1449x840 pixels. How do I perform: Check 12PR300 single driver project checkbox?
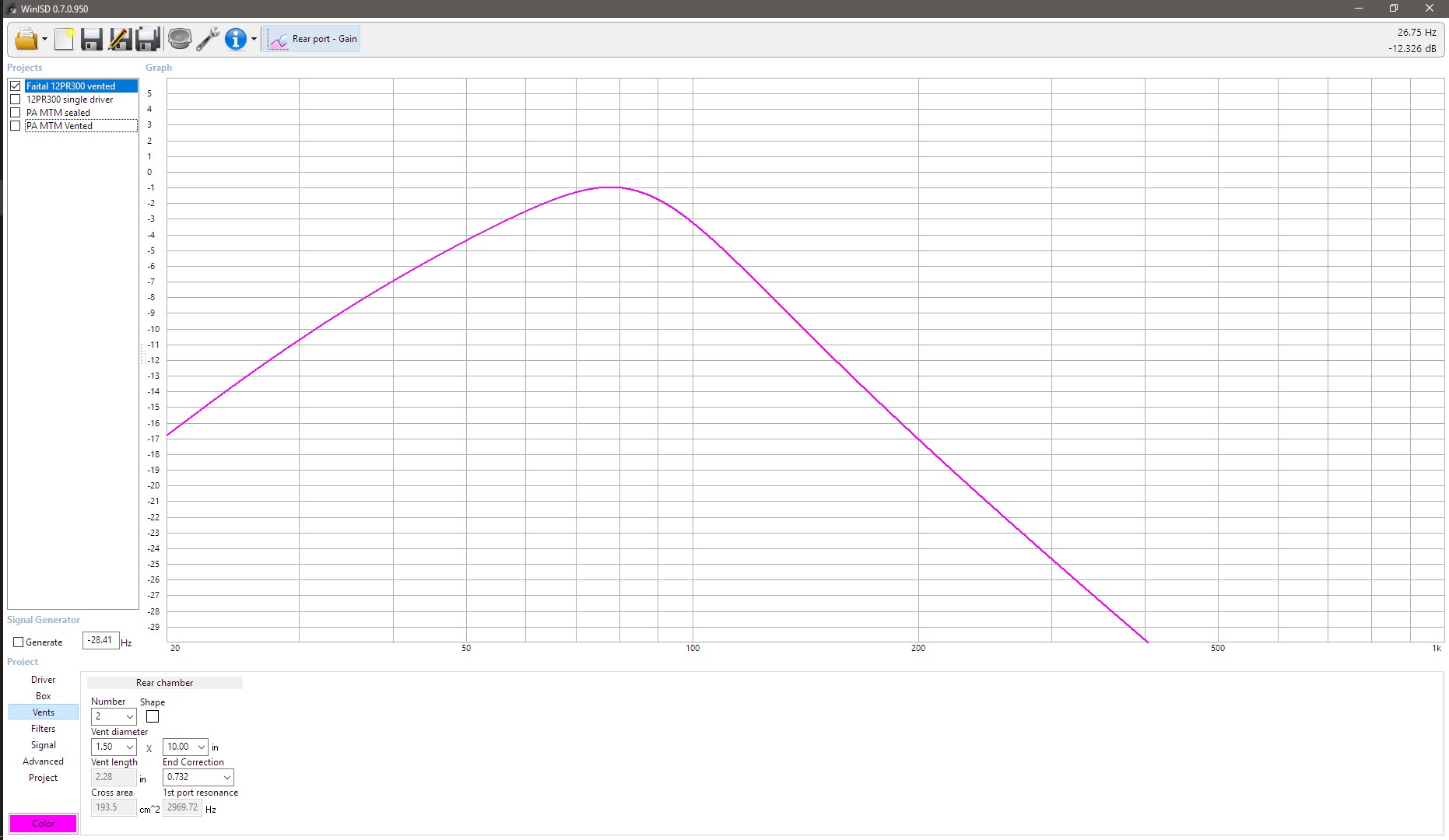pos(16,100)
